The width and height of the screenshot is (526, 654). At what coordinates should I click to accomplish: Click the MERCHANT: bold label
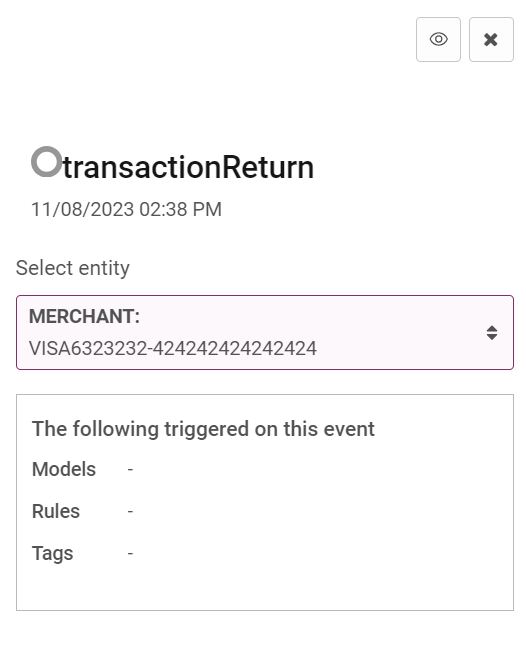(x=84, y=316)
